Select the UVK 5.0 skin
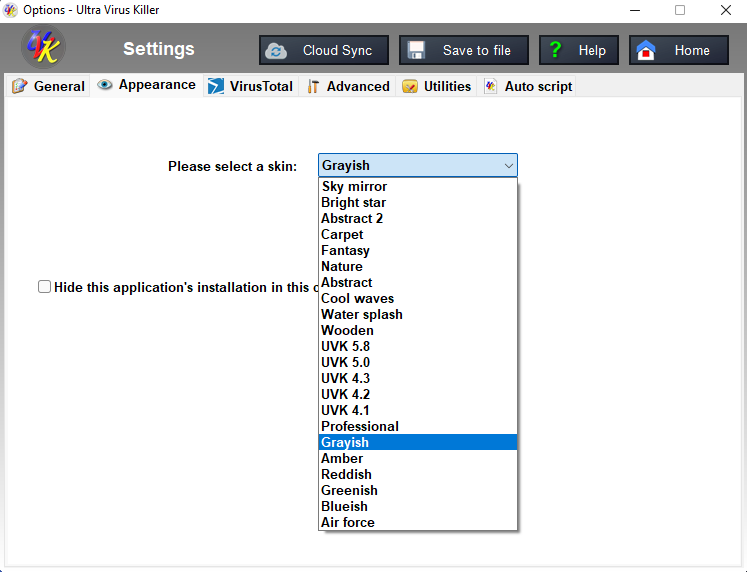747x572 pixels. (x=418, y=362)
